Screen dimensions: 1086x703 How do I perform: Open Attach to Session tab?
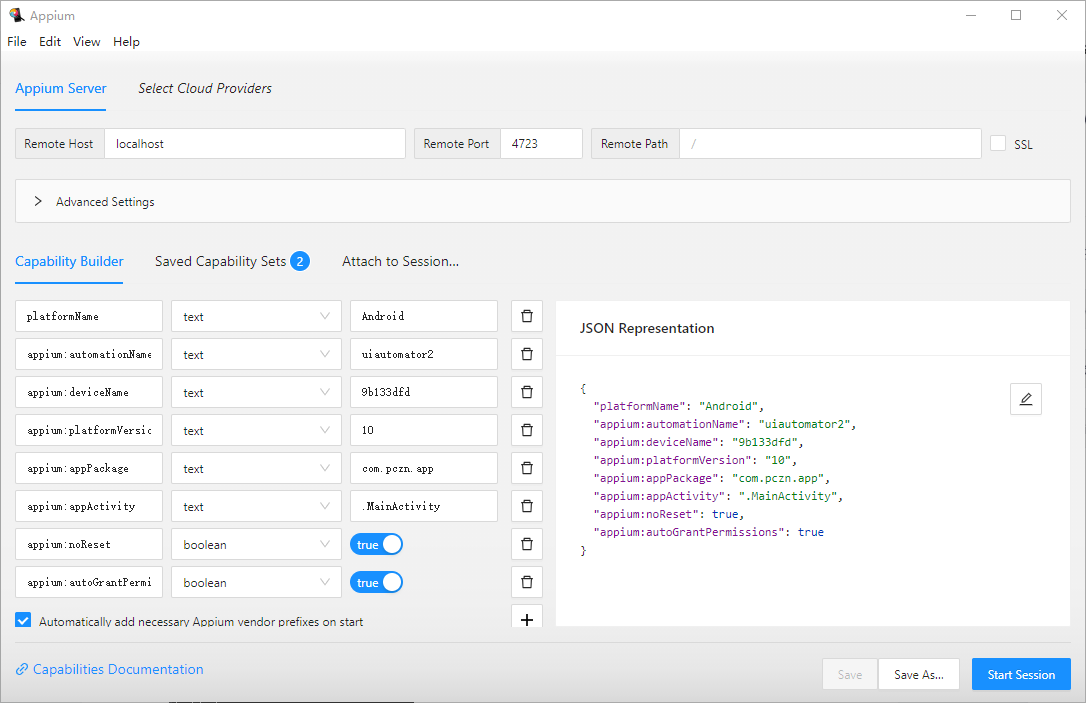pos(400,261)
